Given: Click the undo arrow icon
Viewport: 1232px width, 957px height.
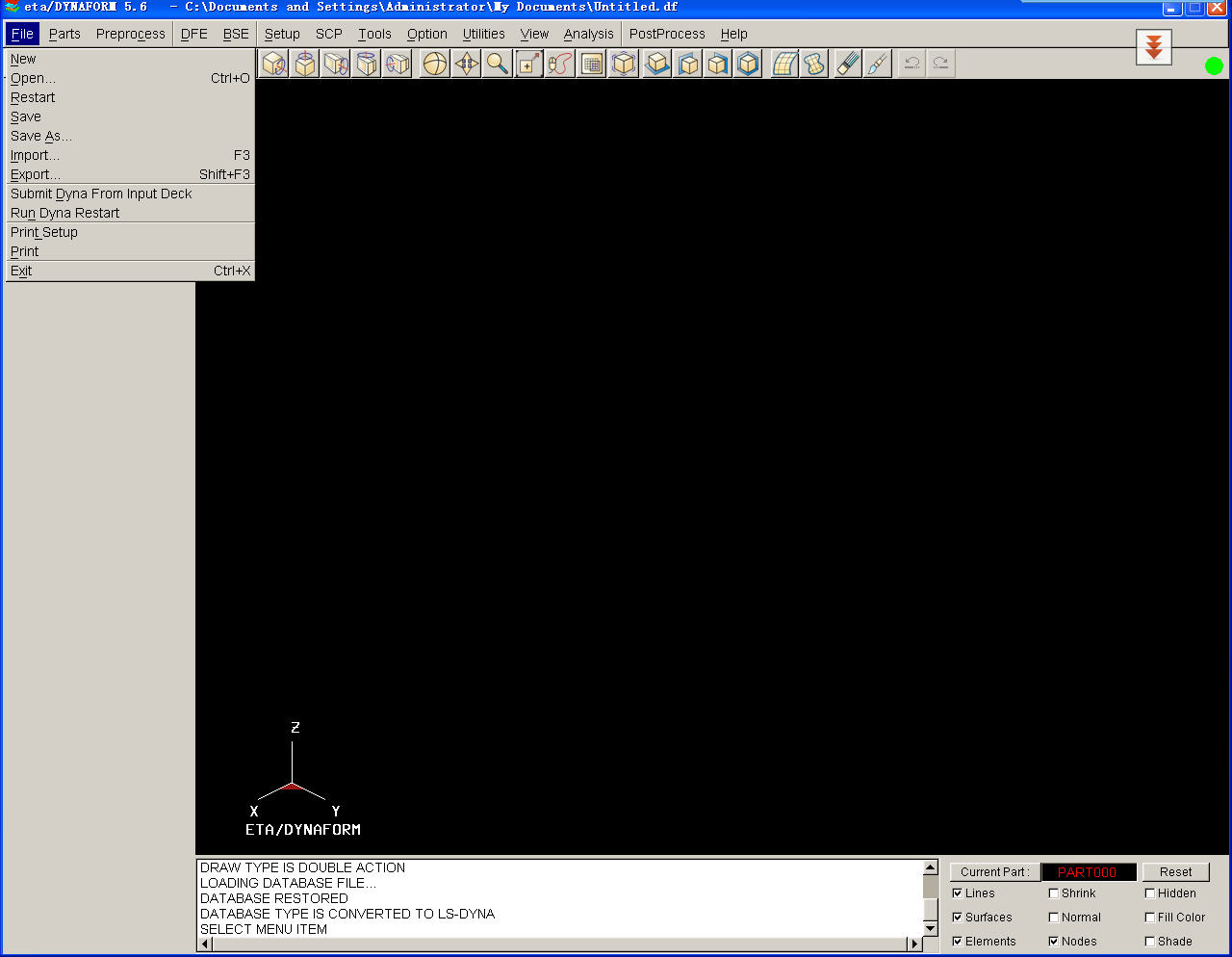Looking at the screenshot, I should click(x=911, y=65).
